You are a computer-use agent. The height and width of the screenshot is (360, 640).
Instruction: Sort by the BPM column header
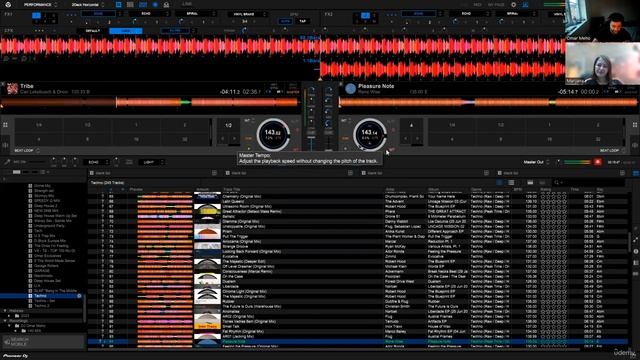click(518, 189)
